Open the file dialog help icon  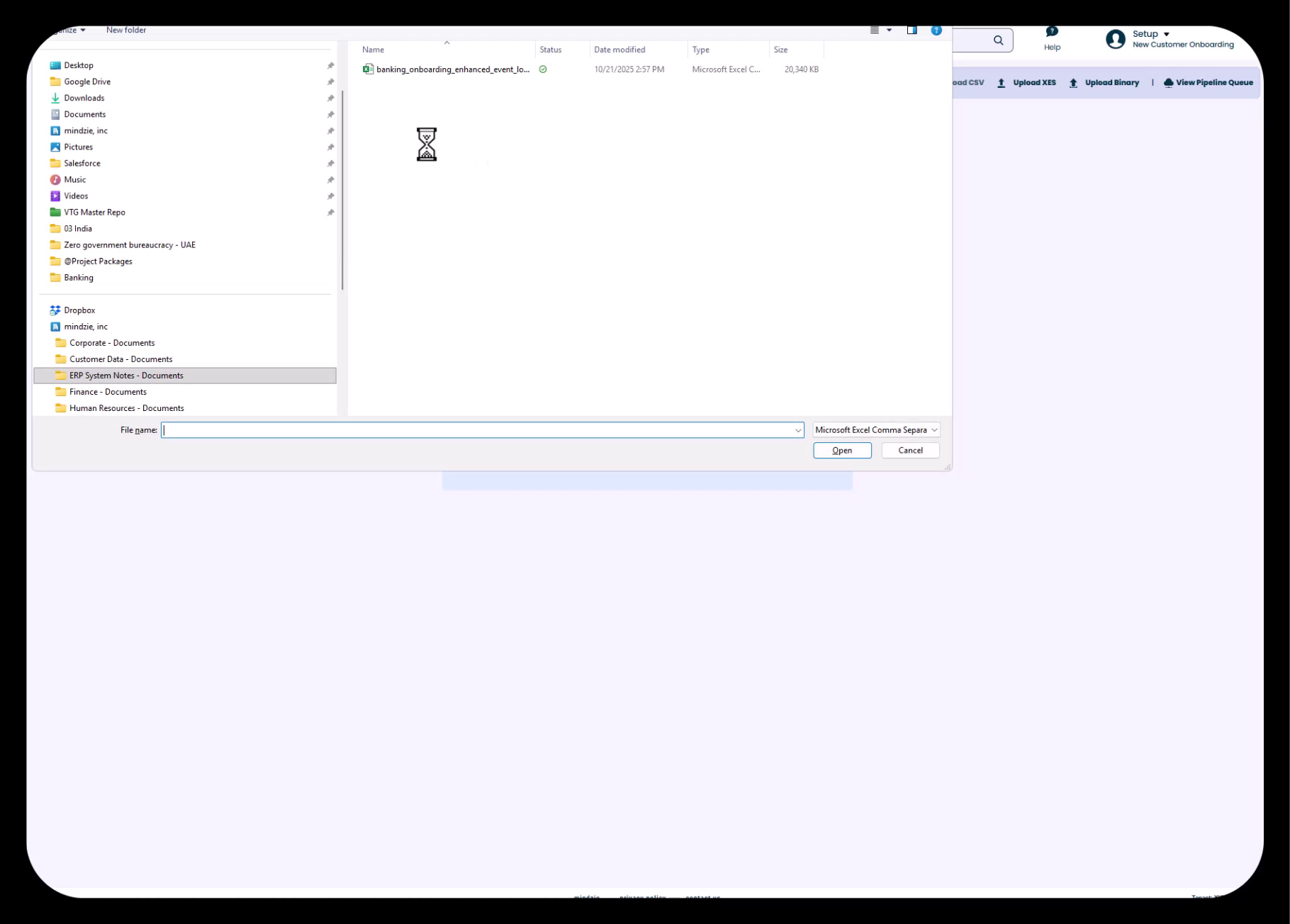(x=936, y=30)
